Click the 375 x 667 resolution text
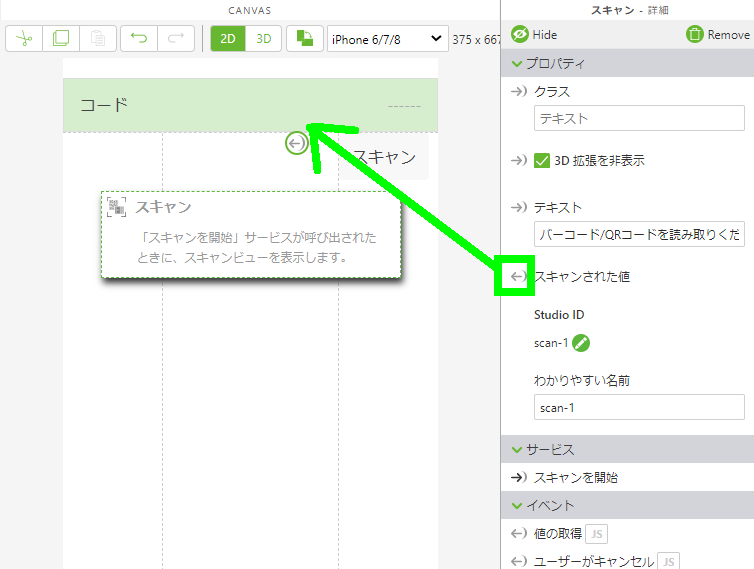Image resolution: width=754 pixels, height=569 pixels. 476,39
